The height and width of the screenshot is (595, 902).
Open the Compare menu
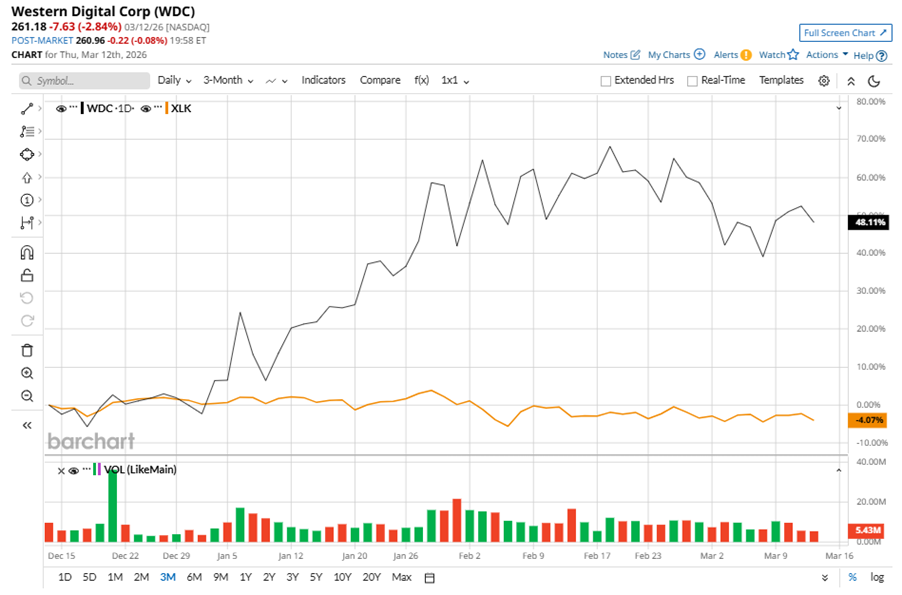click(x=380, y=81)
